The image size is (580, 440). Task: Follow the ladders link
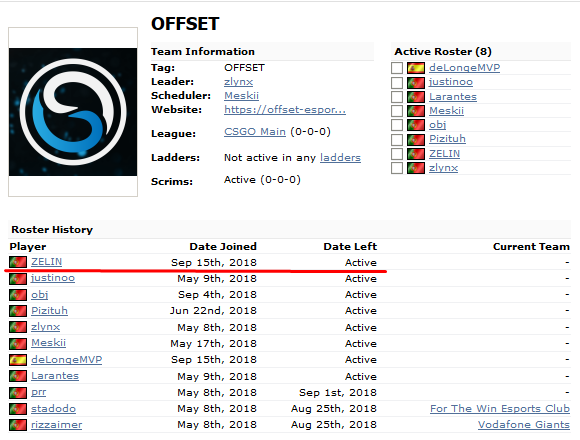click(340, 158)
